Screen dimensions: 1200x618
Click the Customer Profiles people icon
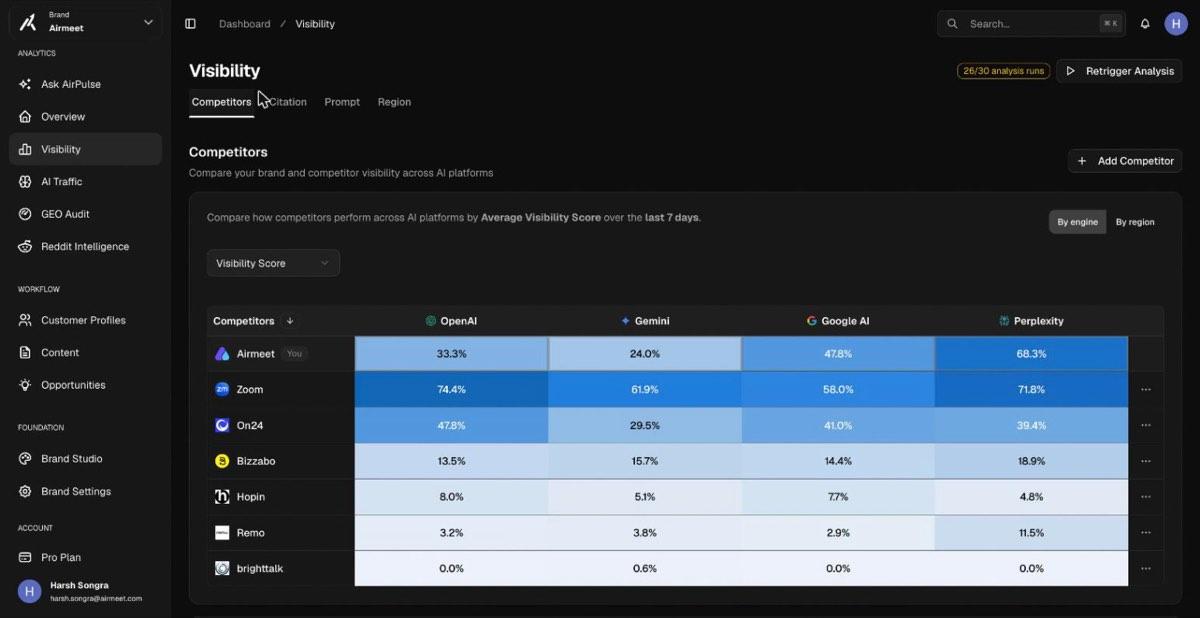[x=25, y=320]
